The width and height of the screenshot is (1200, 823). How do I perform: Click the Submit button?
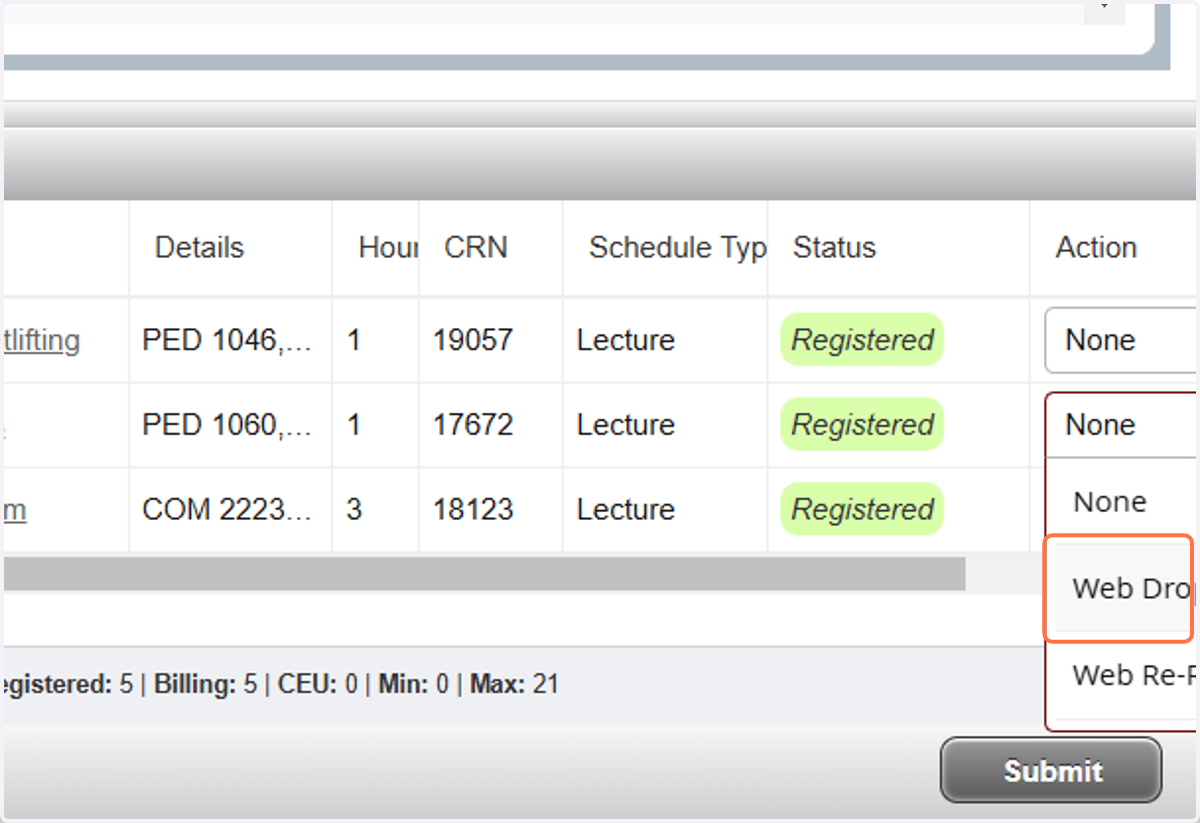(1051, 770)
